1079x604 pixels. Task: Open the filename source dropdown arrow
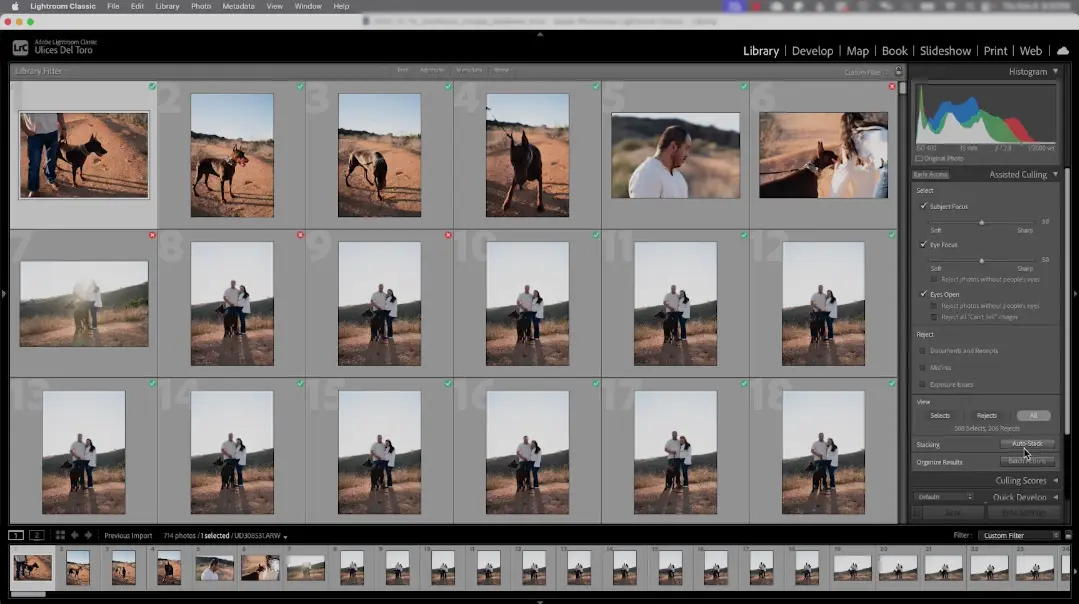[x=285, y=537]
